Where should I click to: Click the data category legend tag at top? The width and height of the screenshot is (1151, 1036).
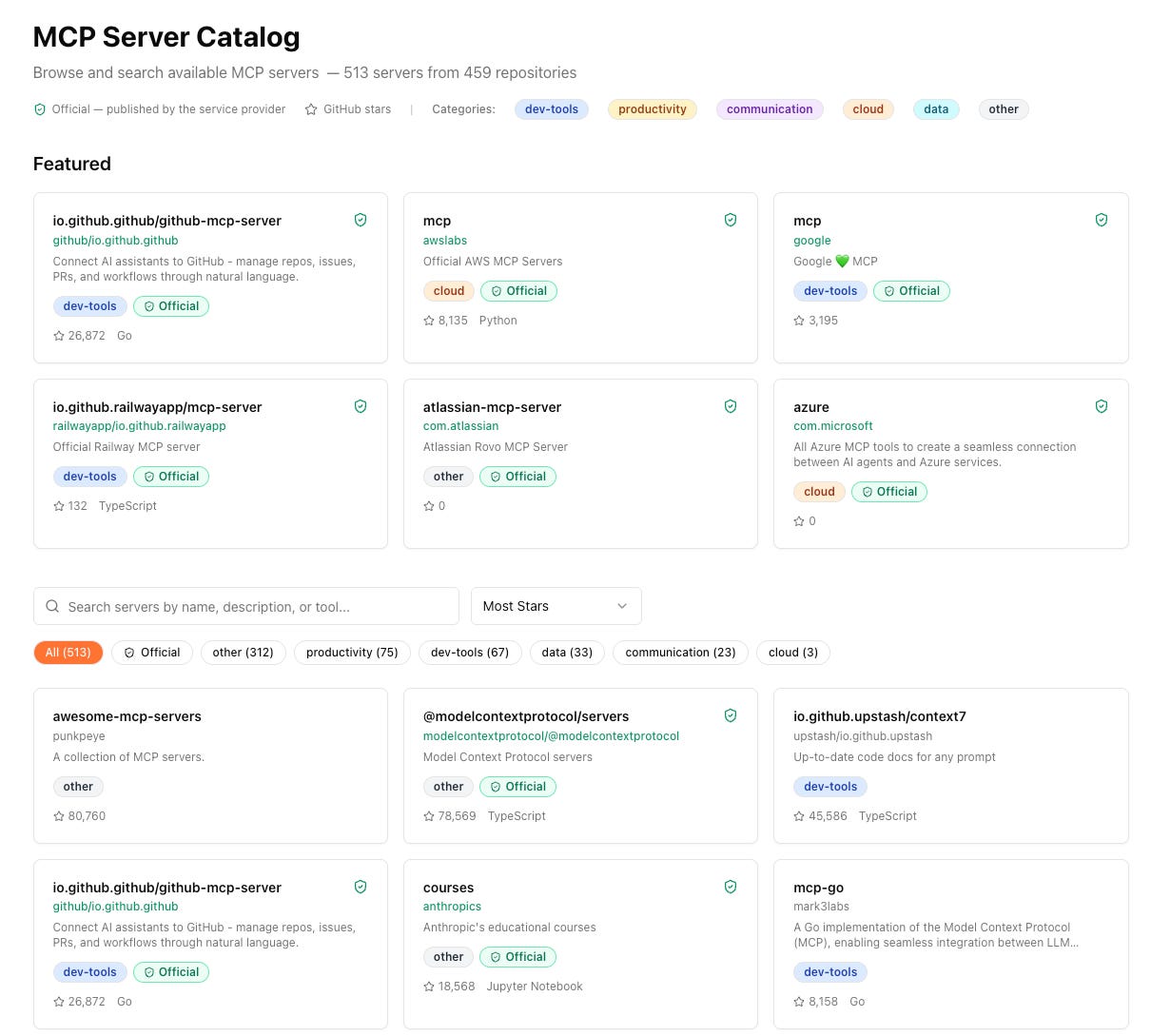tap(936, 109)
